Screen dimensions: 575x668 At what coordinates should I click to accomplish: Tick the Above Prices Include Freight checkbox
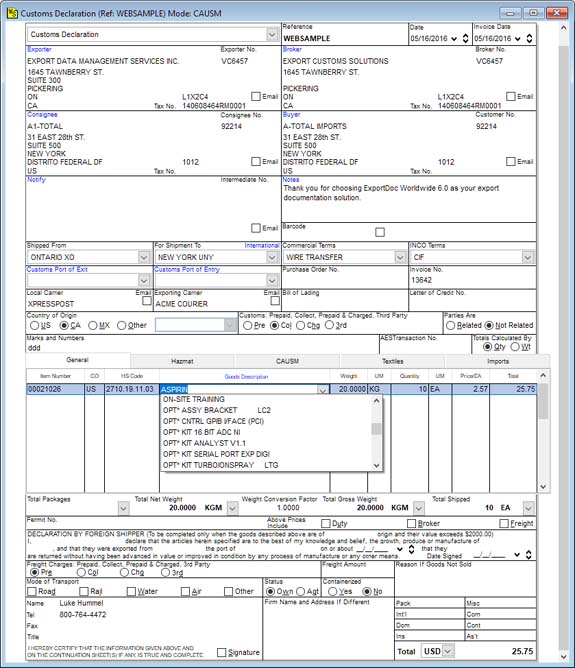[504, 523]
